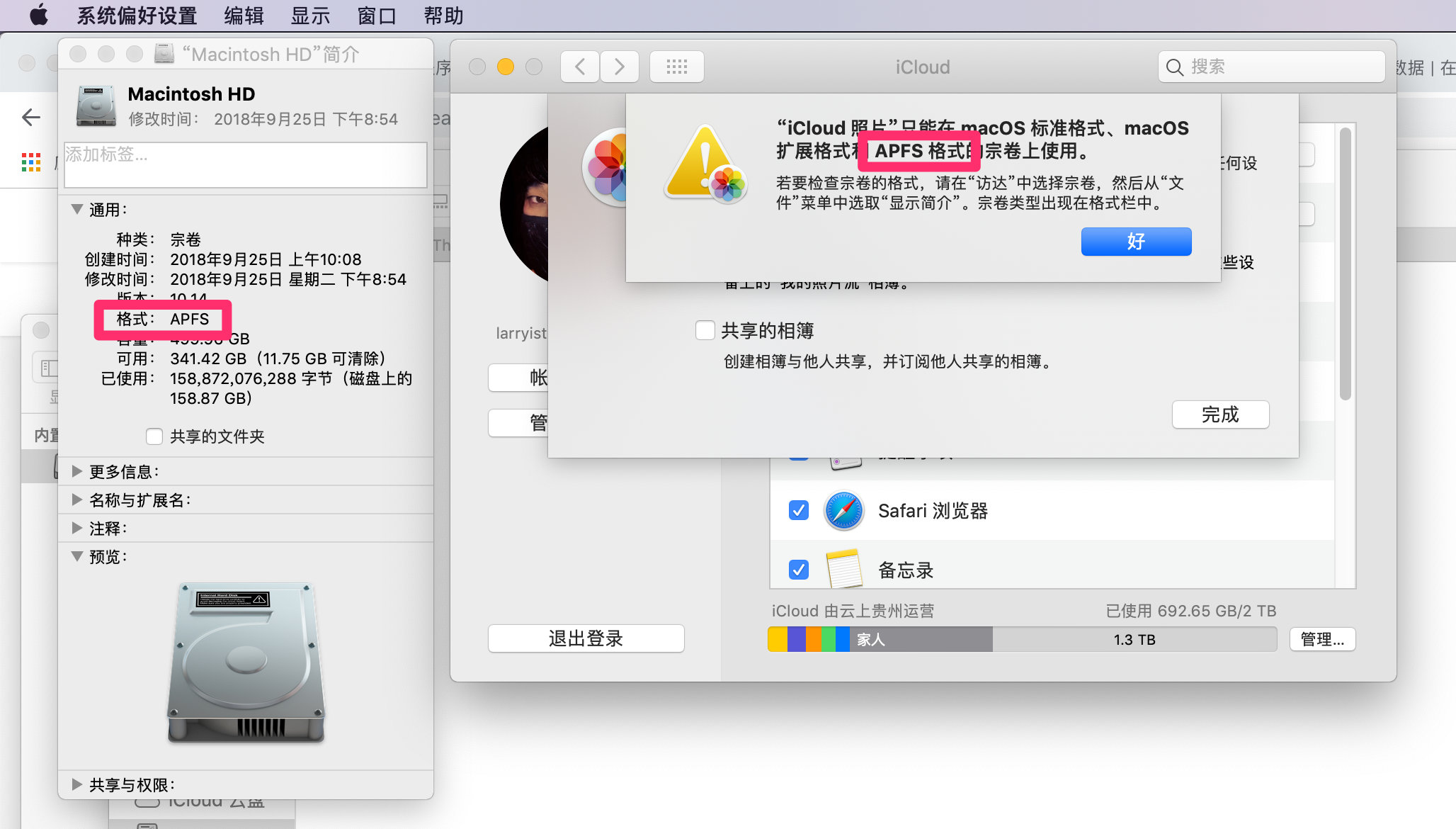Click the Macintosh HD drive icon in the info header

coord(96,106)
